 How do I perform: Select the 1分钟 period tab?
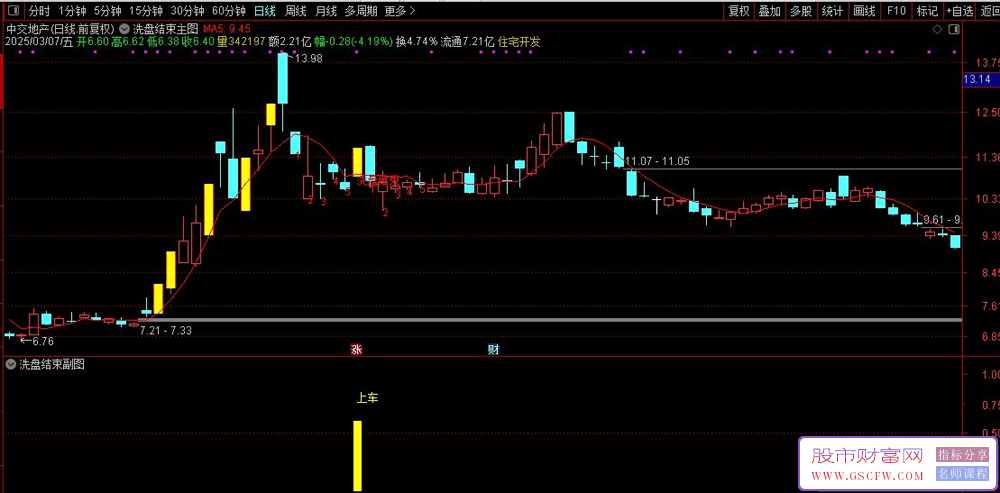coord(71,10)
